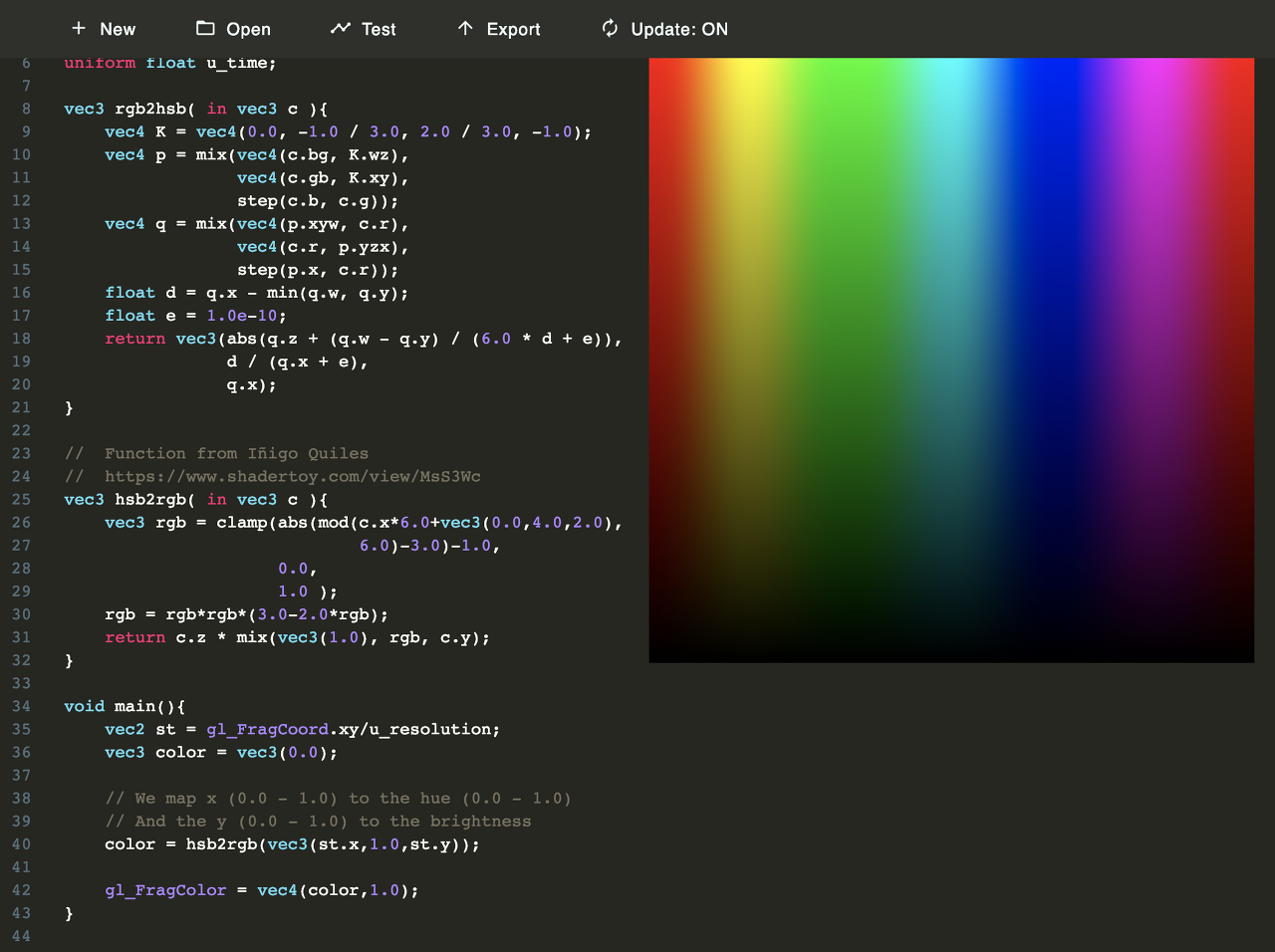Screen dimensions: 1275x952
Task: Click the folder icon beside Open
Action: click(205, 29)
